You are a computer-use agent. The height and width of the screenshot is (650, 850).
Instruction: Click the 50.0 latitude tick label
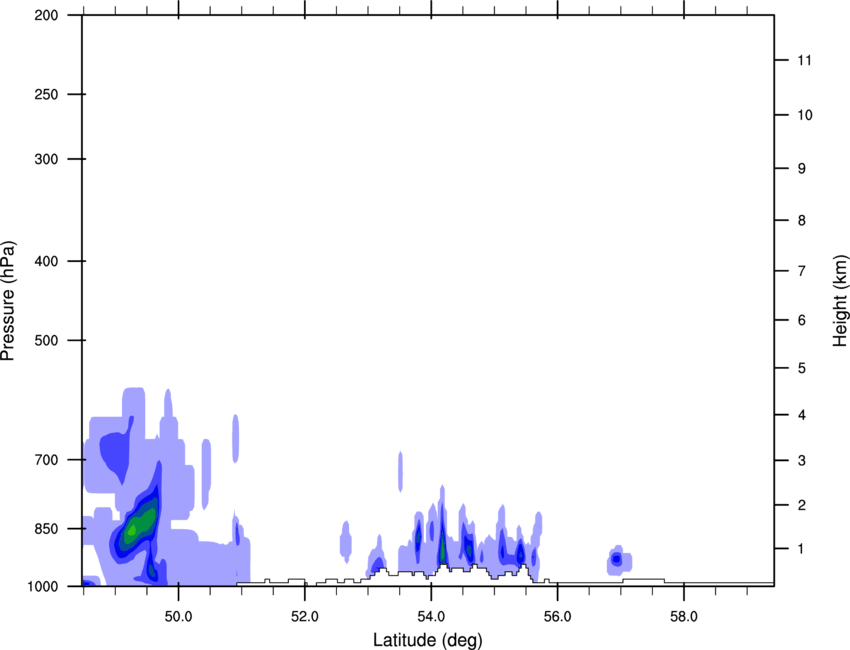[178, 617]
